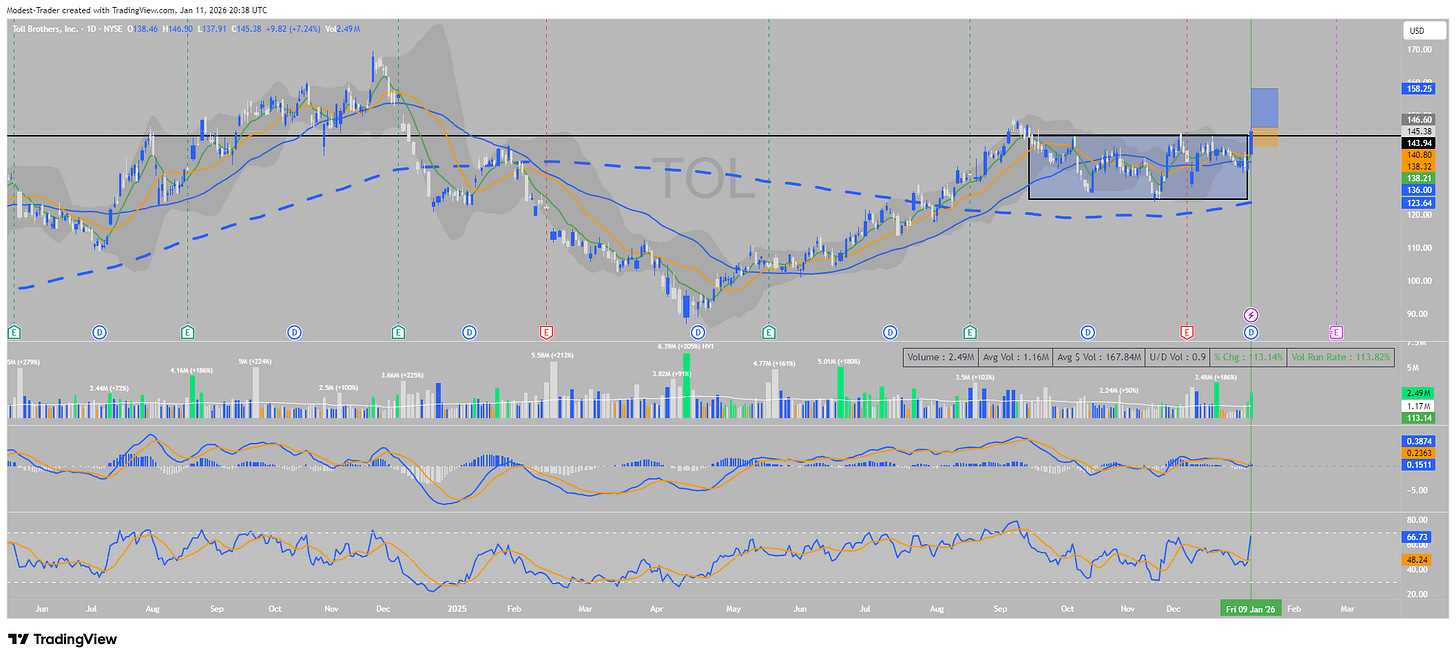Click the magenta upcoming earnings marker

(x=1337, y=331)
